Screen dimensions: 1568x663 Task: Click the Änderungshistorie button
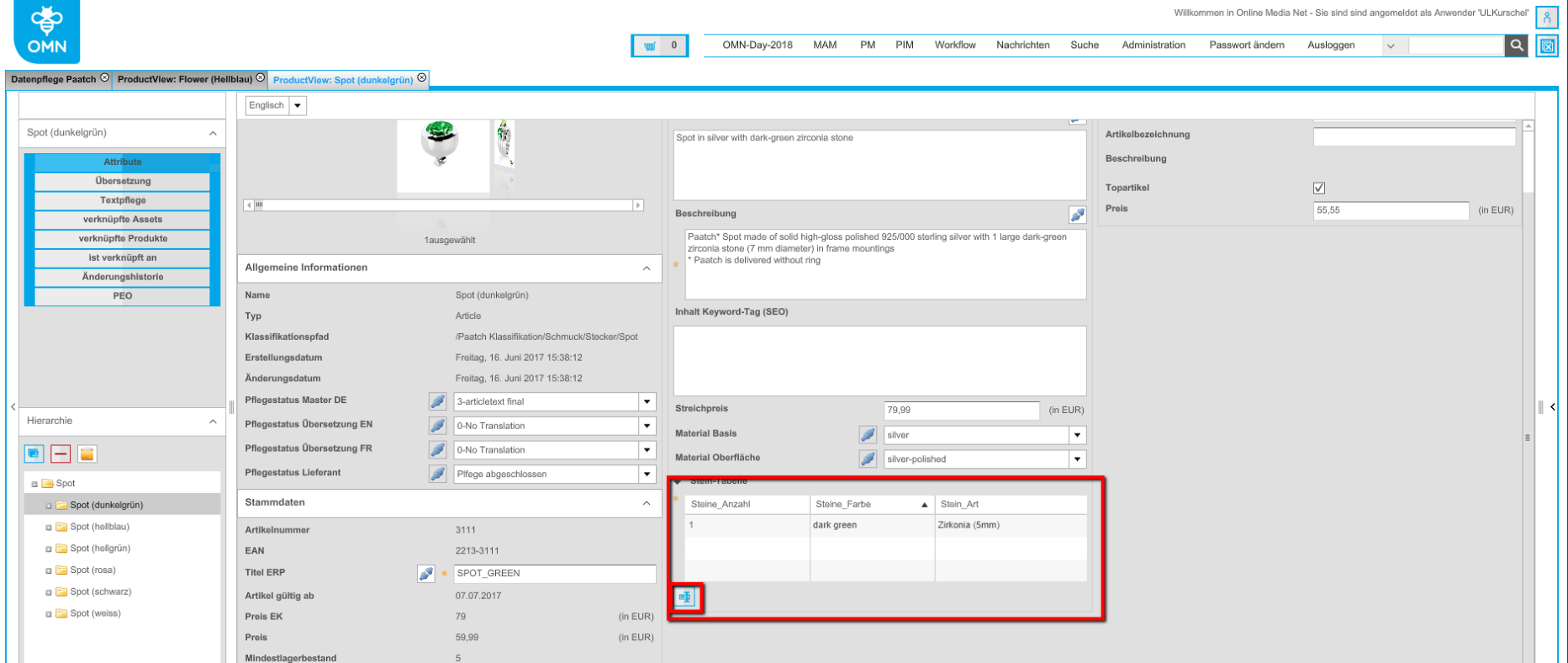pos(123,277)
